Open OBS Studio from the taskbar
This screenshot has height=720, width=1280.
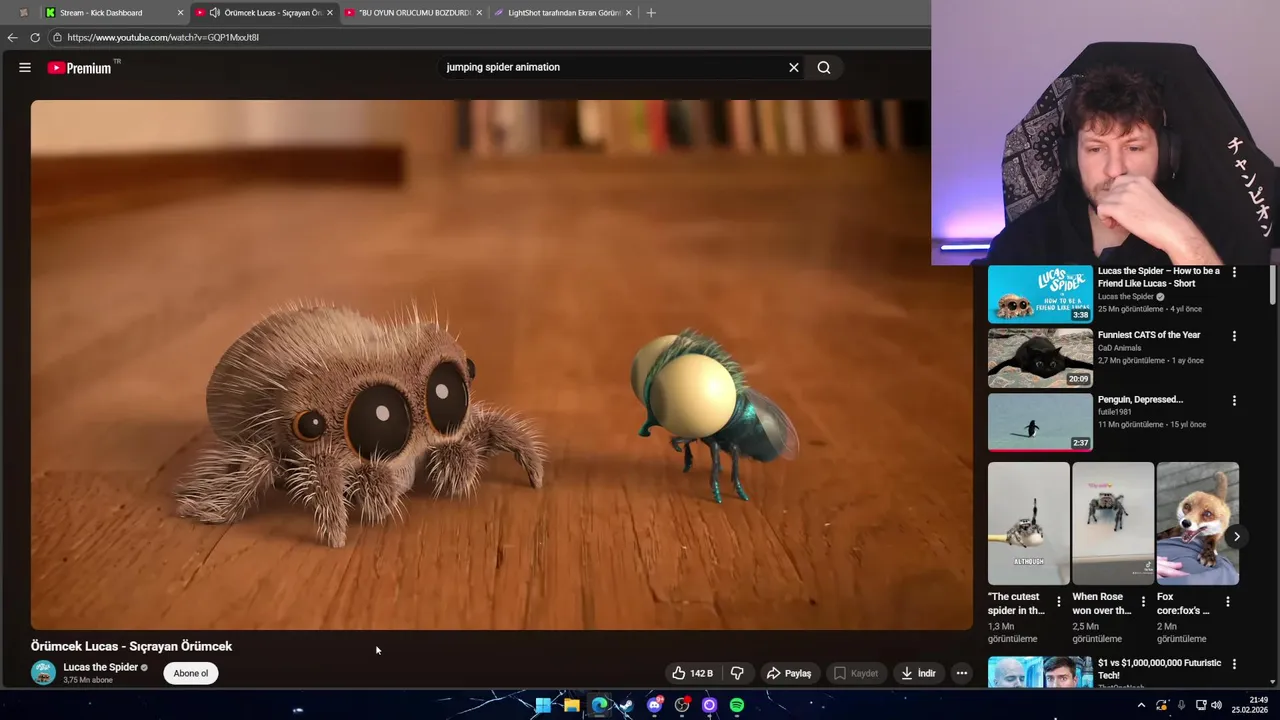click(682, 705)
